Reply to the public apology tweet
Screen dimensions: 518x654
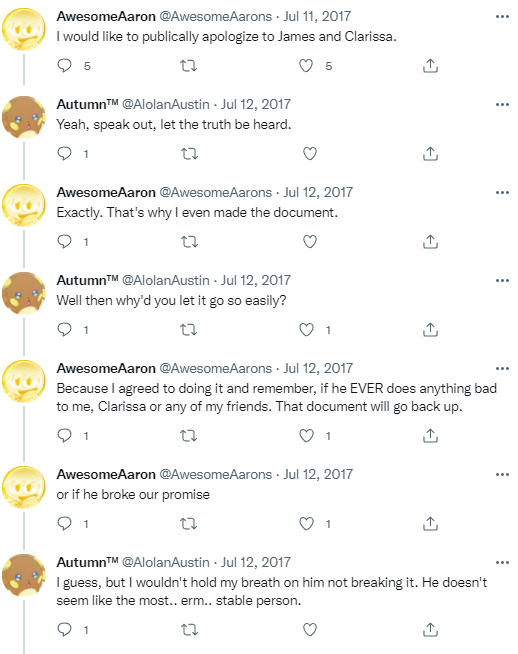tap(64, 65)
